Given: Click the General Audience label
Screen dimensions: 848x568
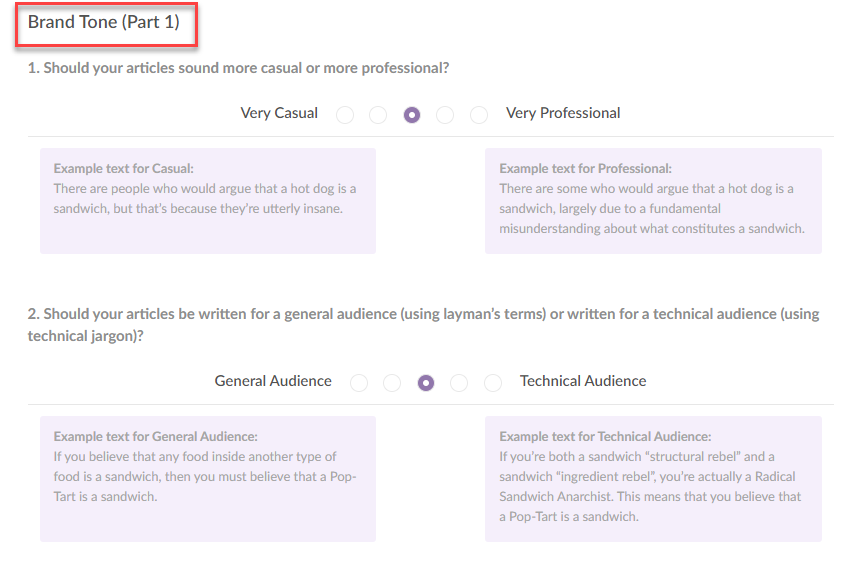Looking at the screenshot, I should point(273,380).
